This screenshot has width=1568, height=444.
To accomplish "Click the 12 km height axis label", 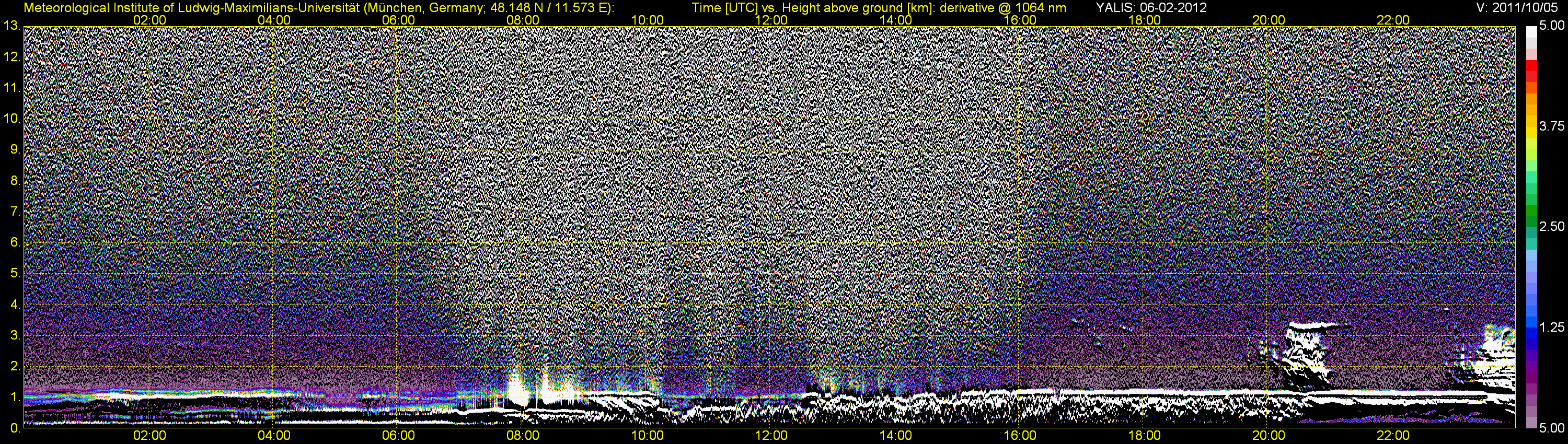I will click(11, 56).
